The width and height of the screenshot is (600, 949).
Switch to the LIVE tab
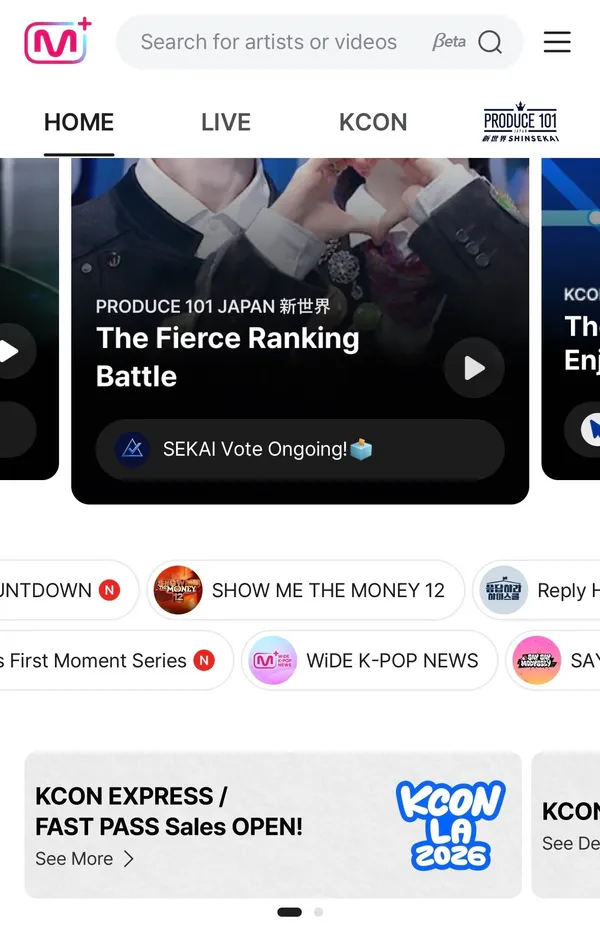coord(226,122)
